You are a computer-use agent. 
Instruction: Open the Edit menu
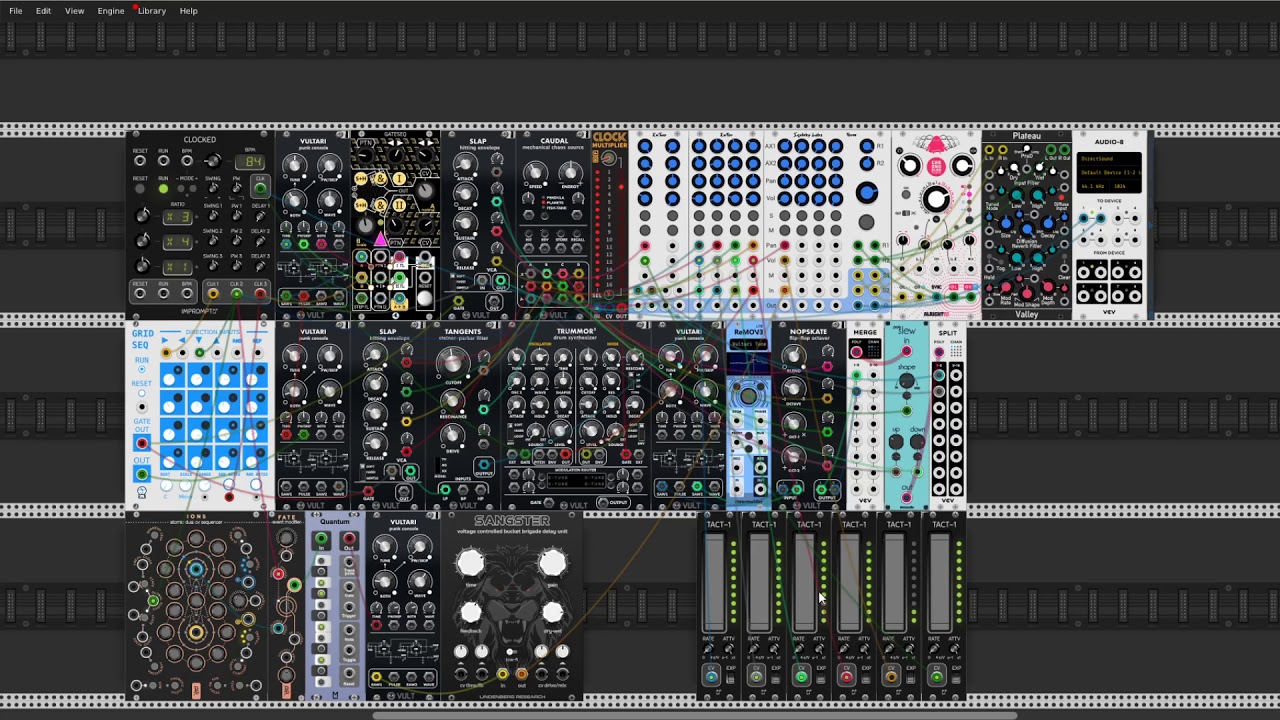[43, 11]
